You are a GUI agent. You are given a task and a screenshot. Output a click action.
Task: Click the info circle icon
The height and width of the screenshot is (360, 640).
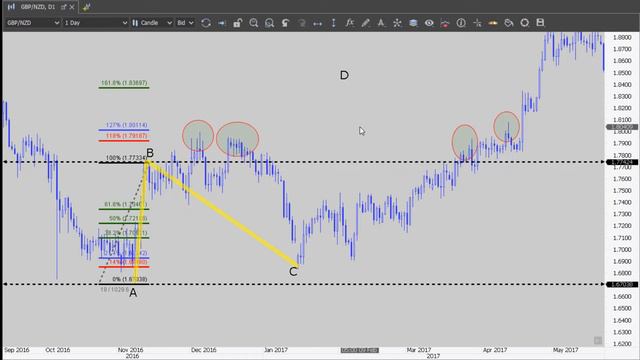(x=461, y=23)
